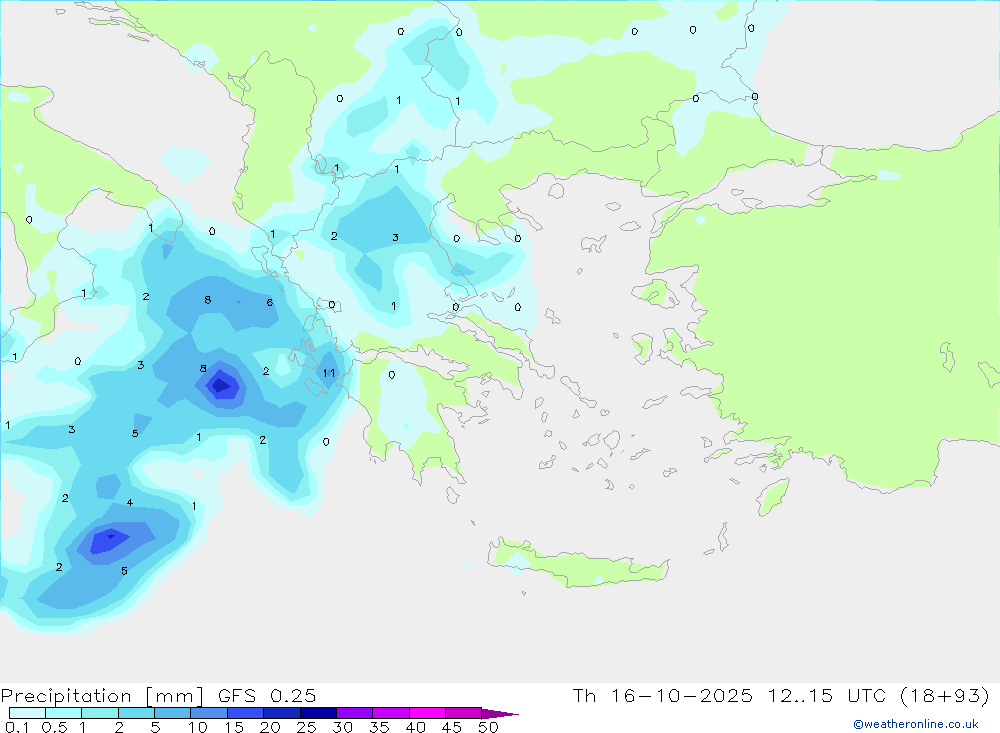Select the 5–10 mm legend color box
1000x733 pixels.
(x=172, y=713)
